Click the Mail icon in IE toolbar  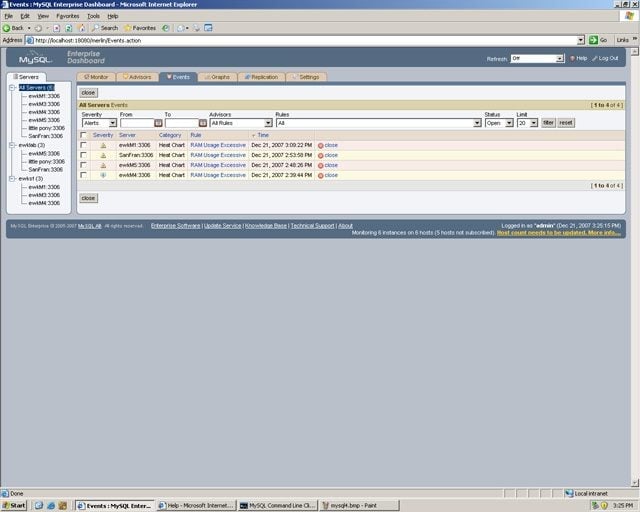click(181, 28)
